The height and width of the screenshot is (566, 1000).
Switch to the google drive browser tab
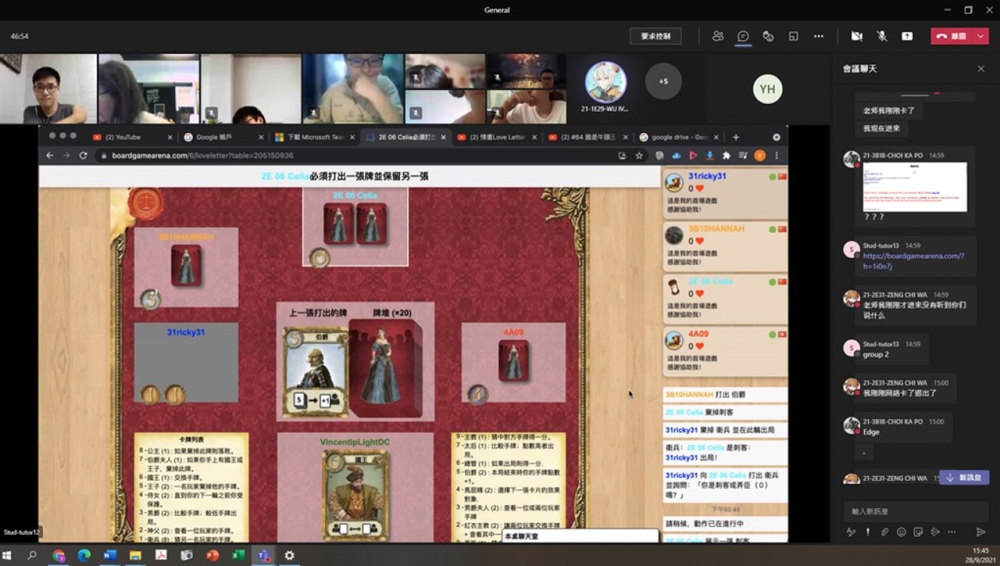click(x=679, y=137)
